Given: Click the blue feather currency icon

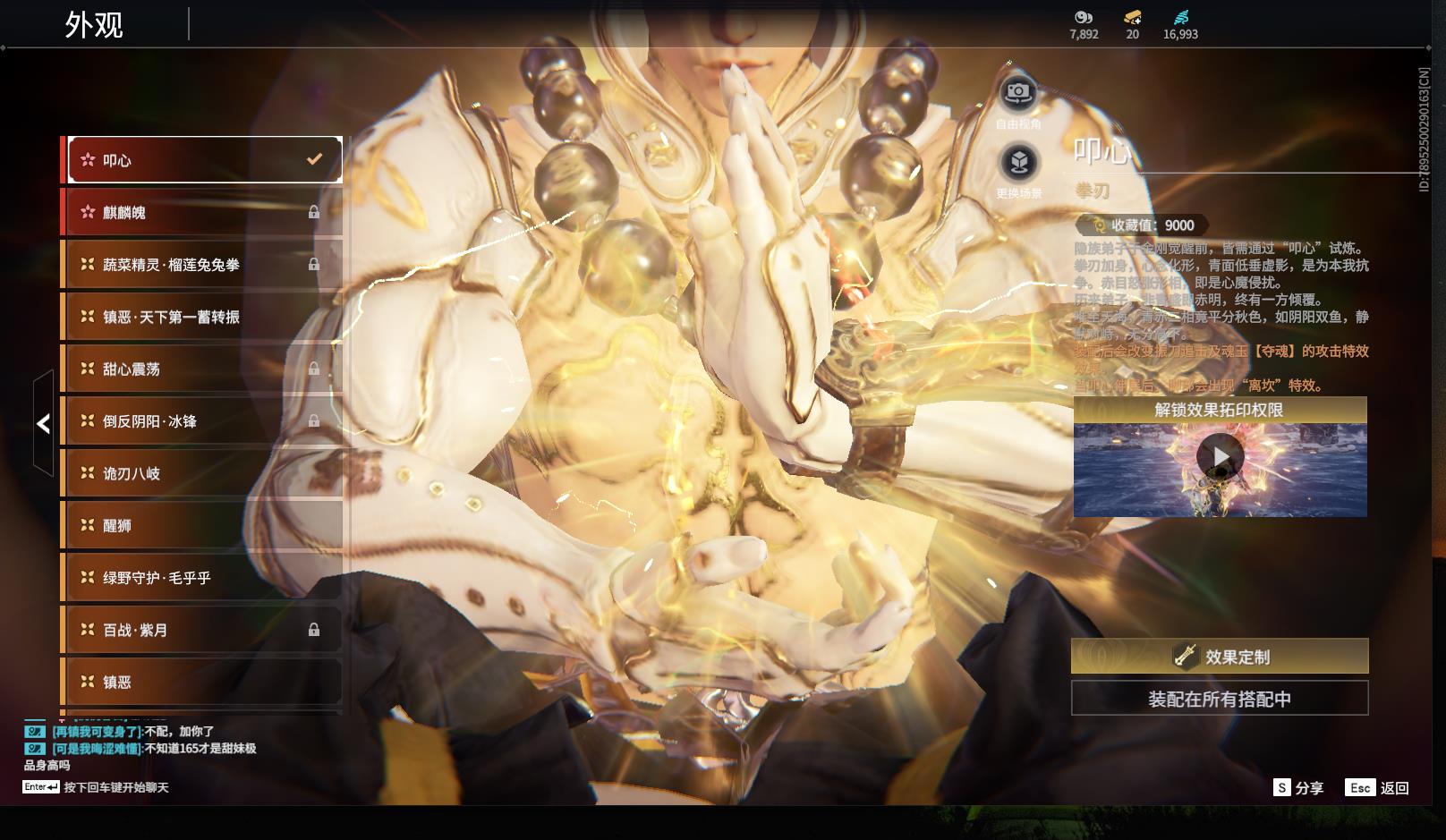Looking at the screenshot, I should coord(1180,17).
